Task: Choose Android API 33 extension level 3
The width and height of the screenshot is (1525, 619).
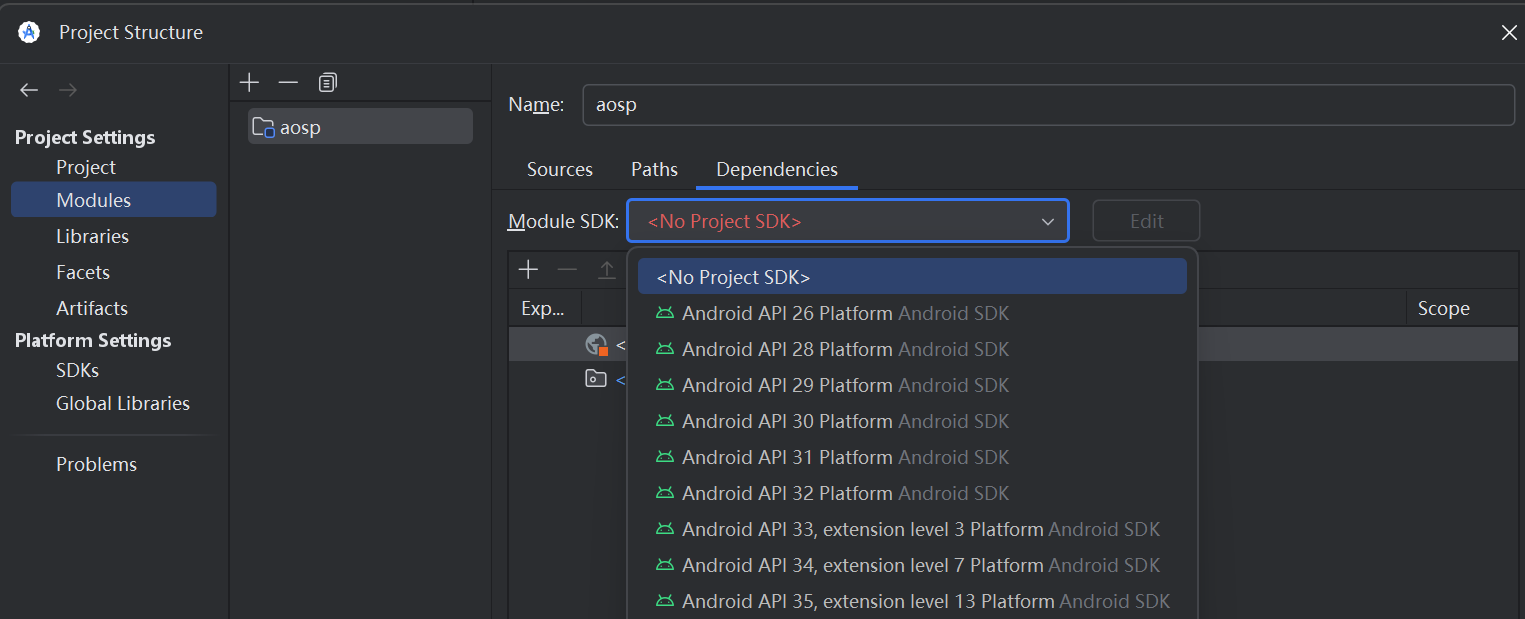Action: click(912, 529)
